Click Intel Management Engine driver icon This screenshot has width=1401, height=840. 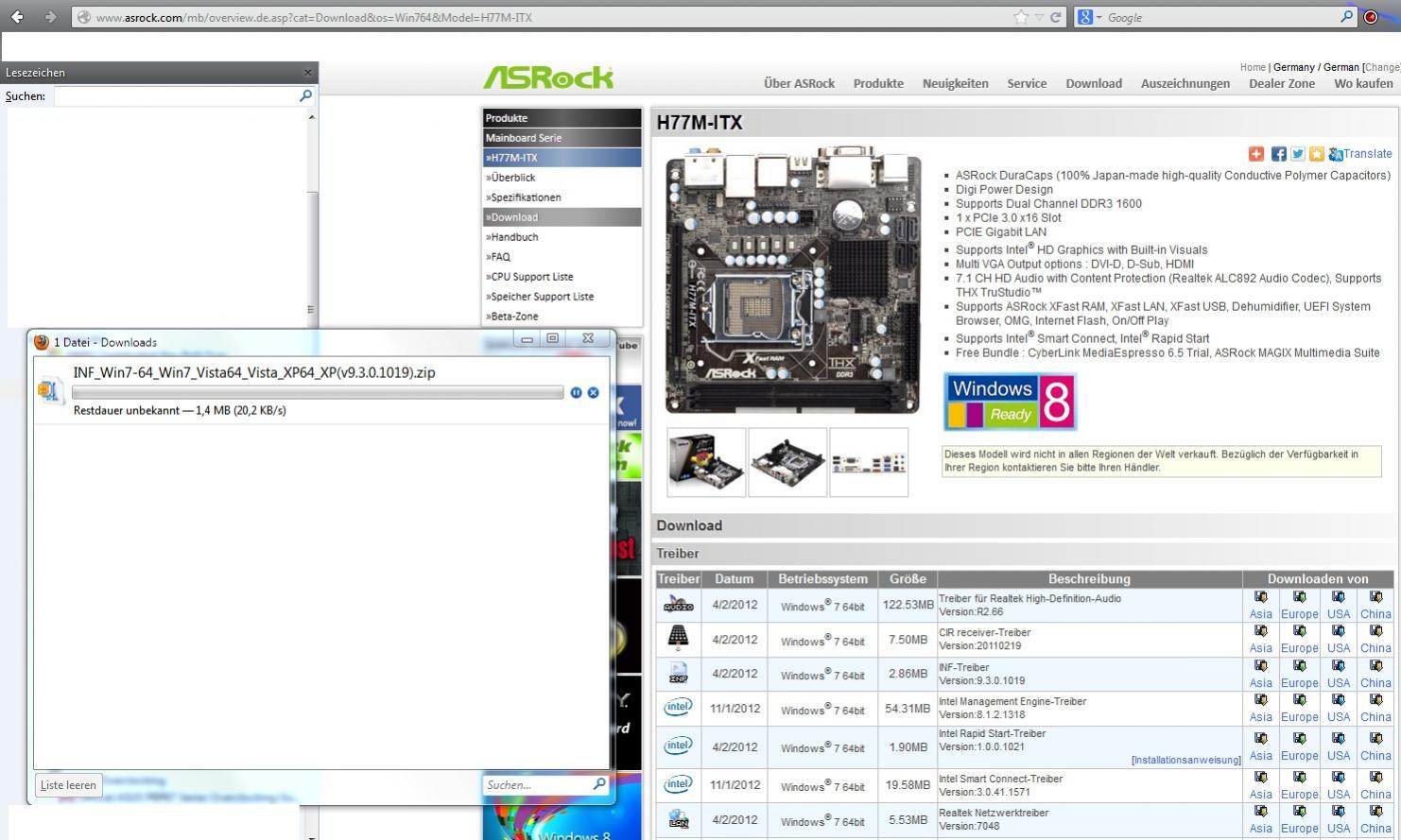pos(678,707)
